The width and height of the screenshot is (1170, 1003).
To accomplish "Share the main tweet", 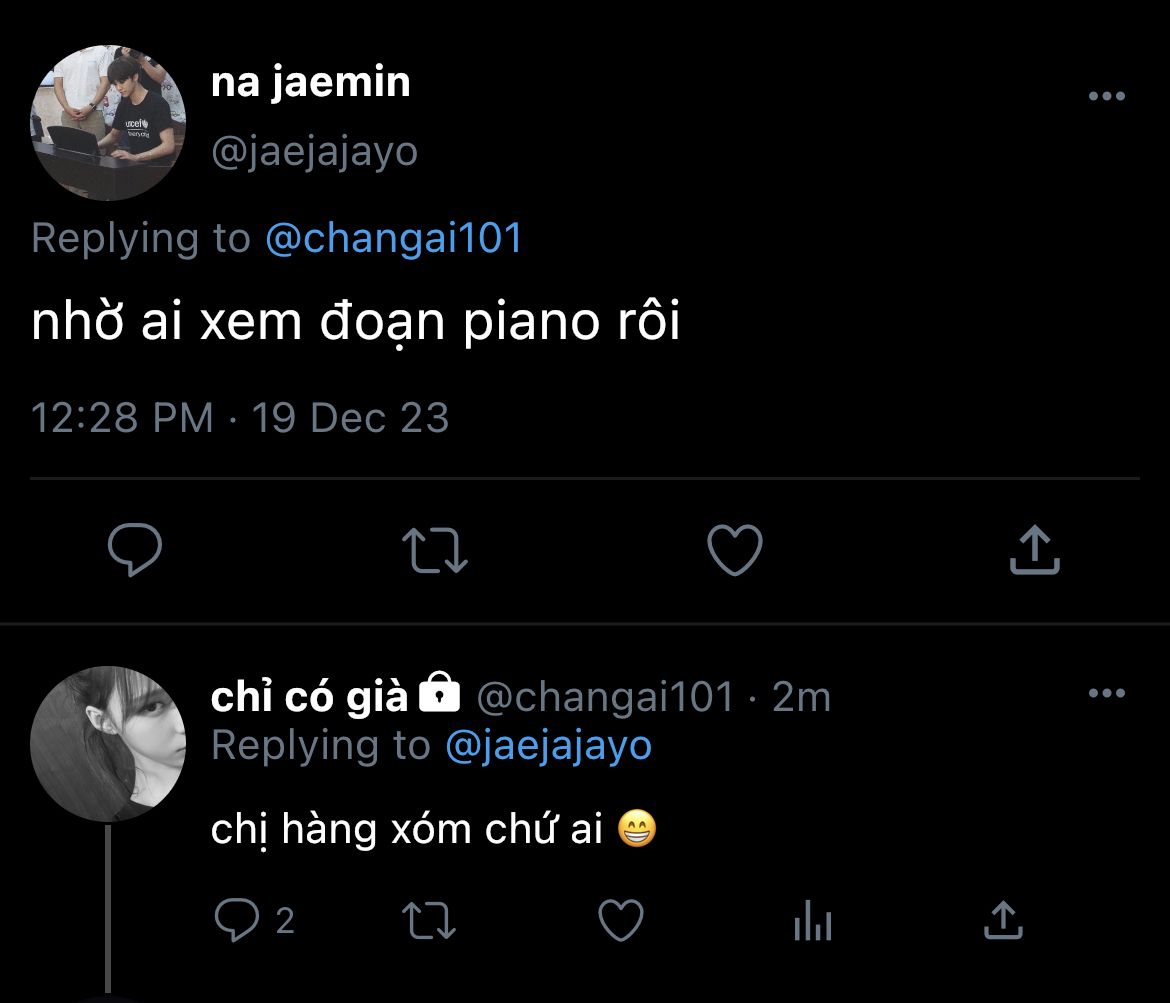I will (x=1034, y=550).
